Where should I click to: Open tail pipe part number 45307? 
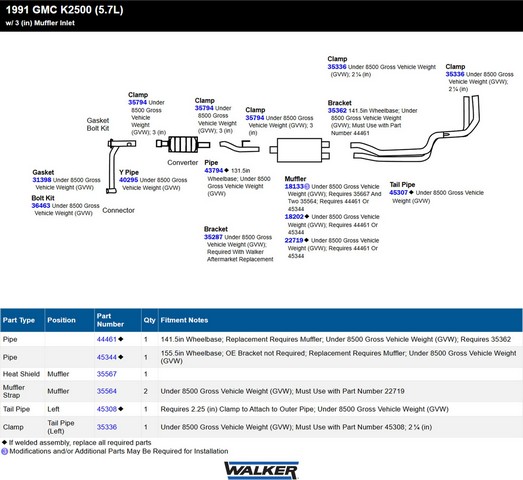click(x=399, y=192)
